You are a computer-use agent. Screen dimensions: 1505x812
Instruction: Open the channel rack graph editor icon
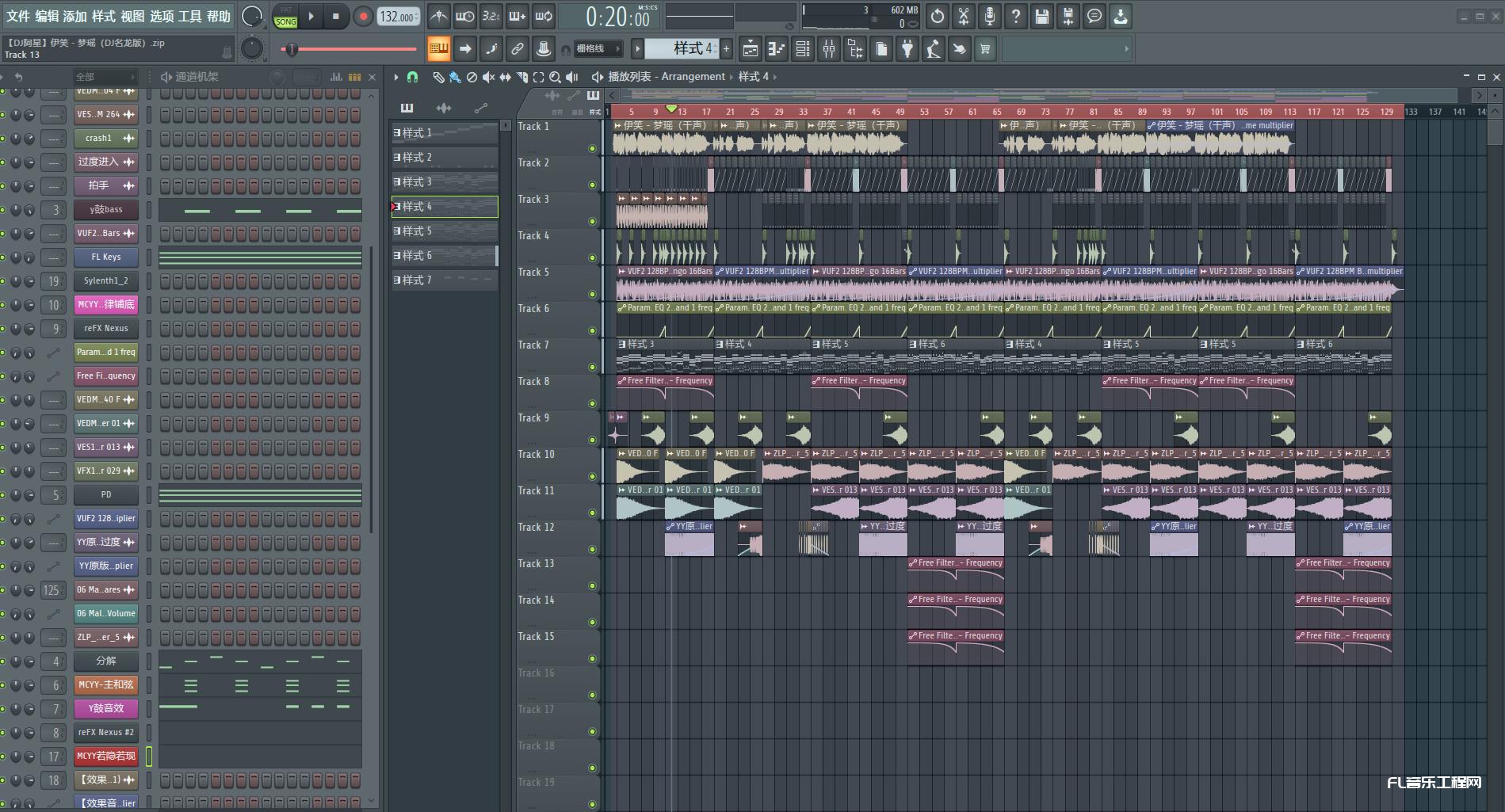coord(336,77)
